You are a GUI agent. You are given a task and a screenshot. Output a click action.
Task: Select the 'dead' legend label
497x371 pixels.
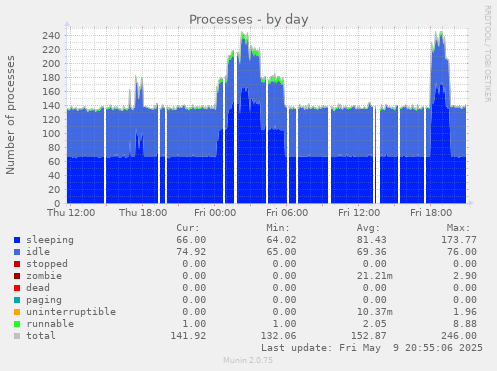pos(38,288)
